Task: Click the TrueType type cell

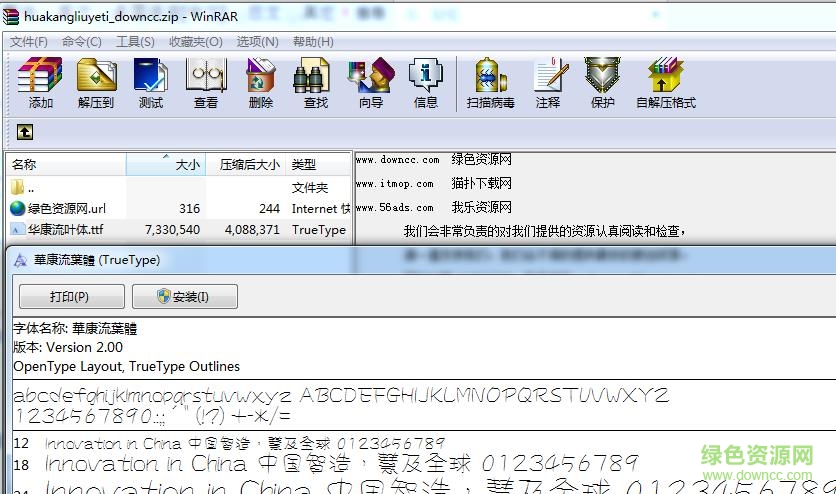Action: [x=319, y=230]
